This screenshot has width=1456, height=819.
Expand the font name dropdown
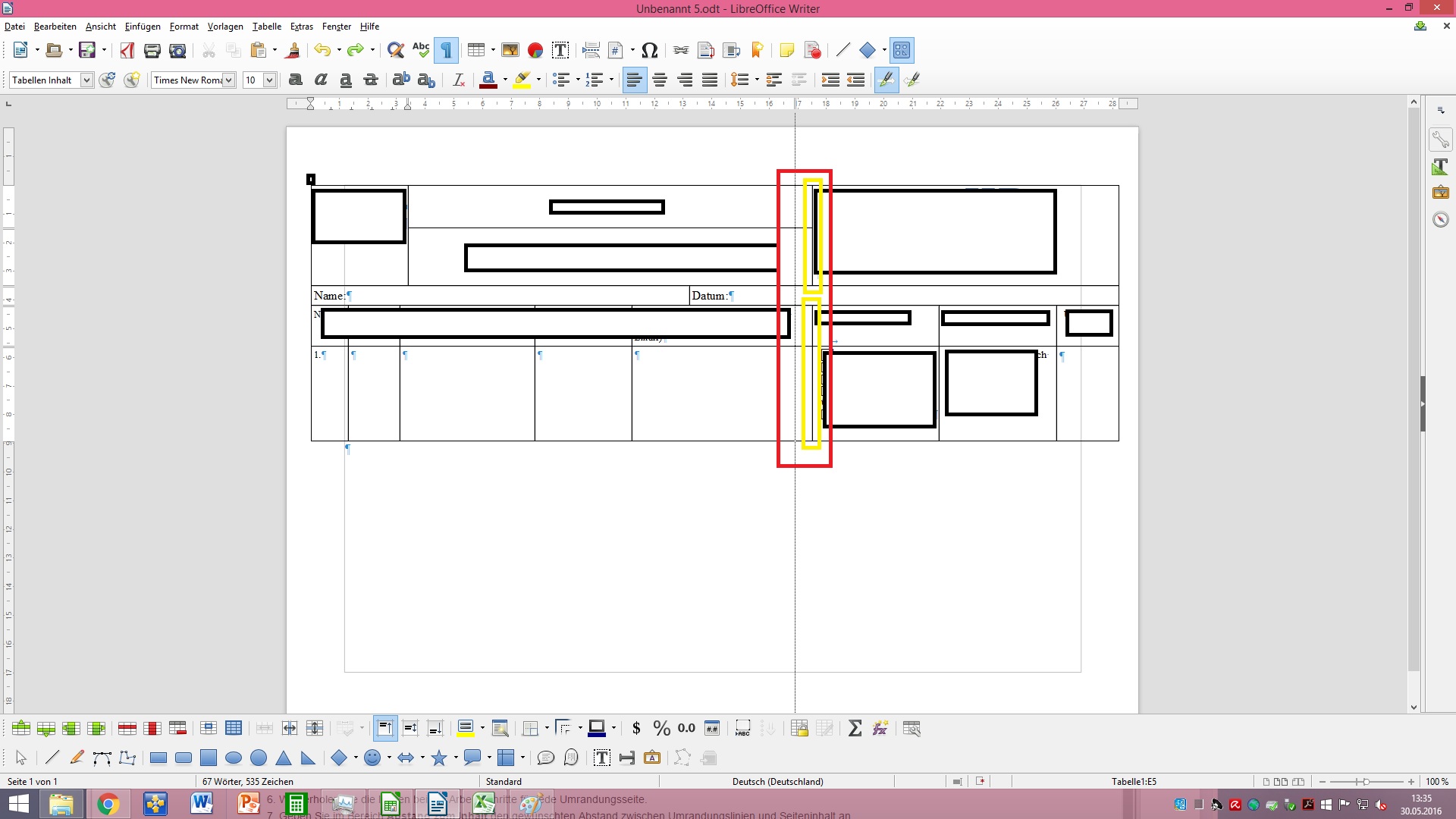[229, 80]
